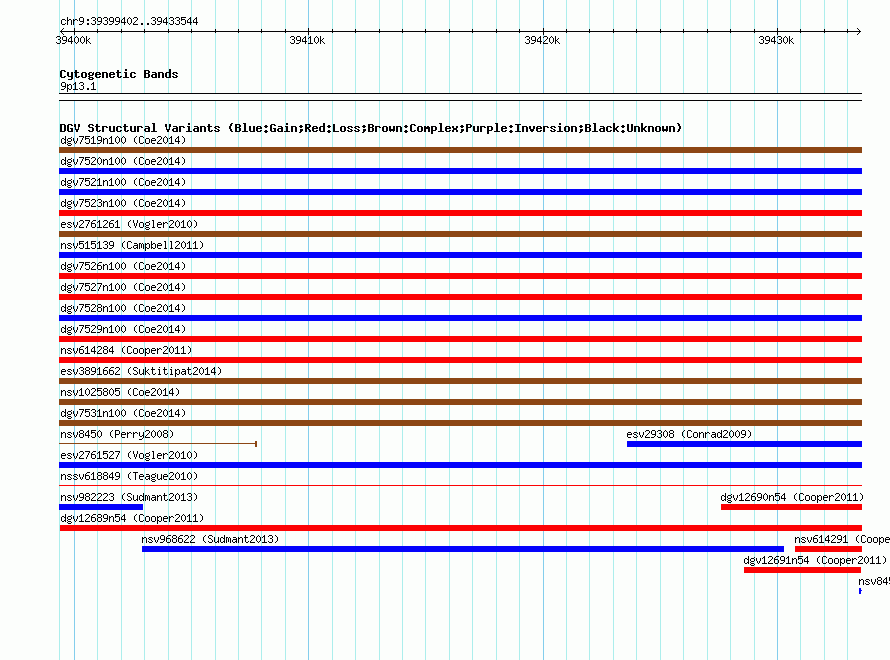Select the blue bar under esv2761527
890x660 pixels.
(460, 465)
